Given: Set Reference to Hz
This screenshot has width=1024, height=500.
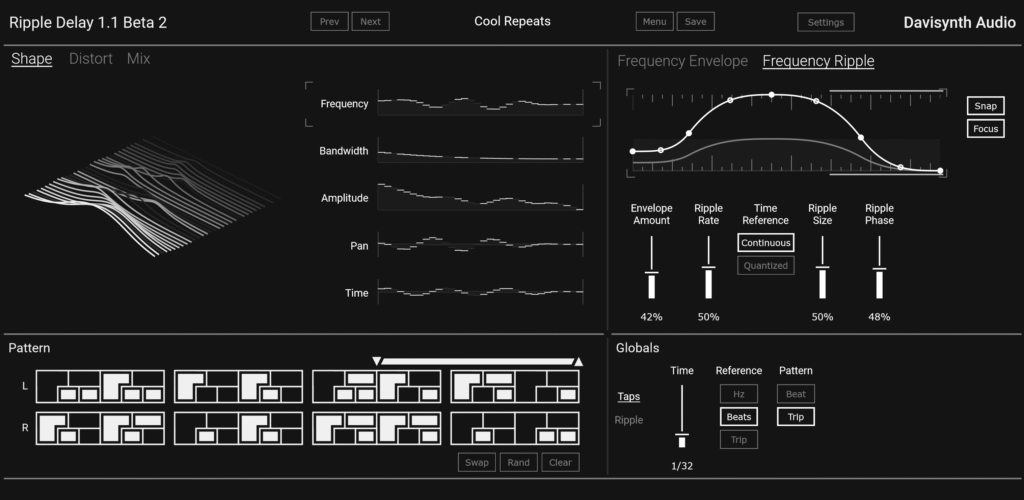Looking at the screenshot, I should pos(739,394).
